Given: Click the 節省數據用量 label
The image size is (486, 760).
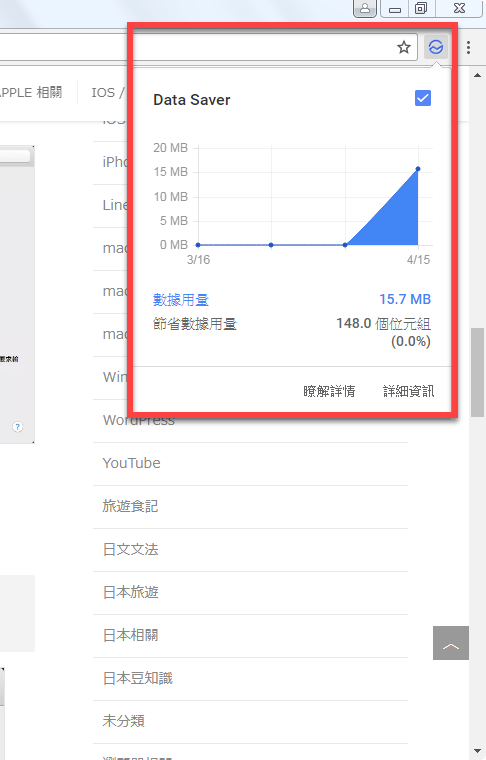Looking at the screenshot, I should point(195,324).
